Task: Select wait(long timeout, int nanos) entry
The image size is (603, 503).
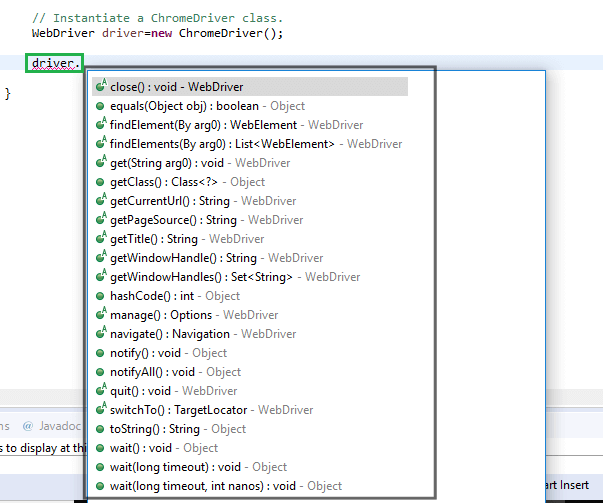Action: pyautogui.click(x=250, y=486)
